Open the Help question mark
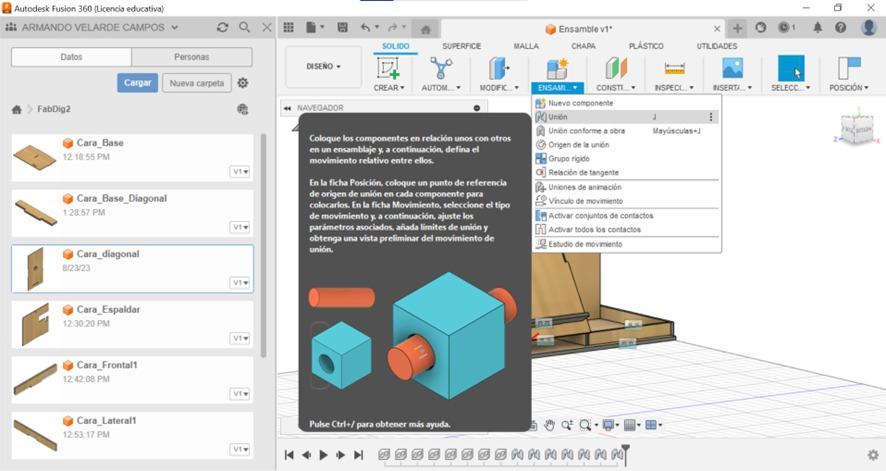This screenshot has width=886, height=471. click(x=840, y=27)
